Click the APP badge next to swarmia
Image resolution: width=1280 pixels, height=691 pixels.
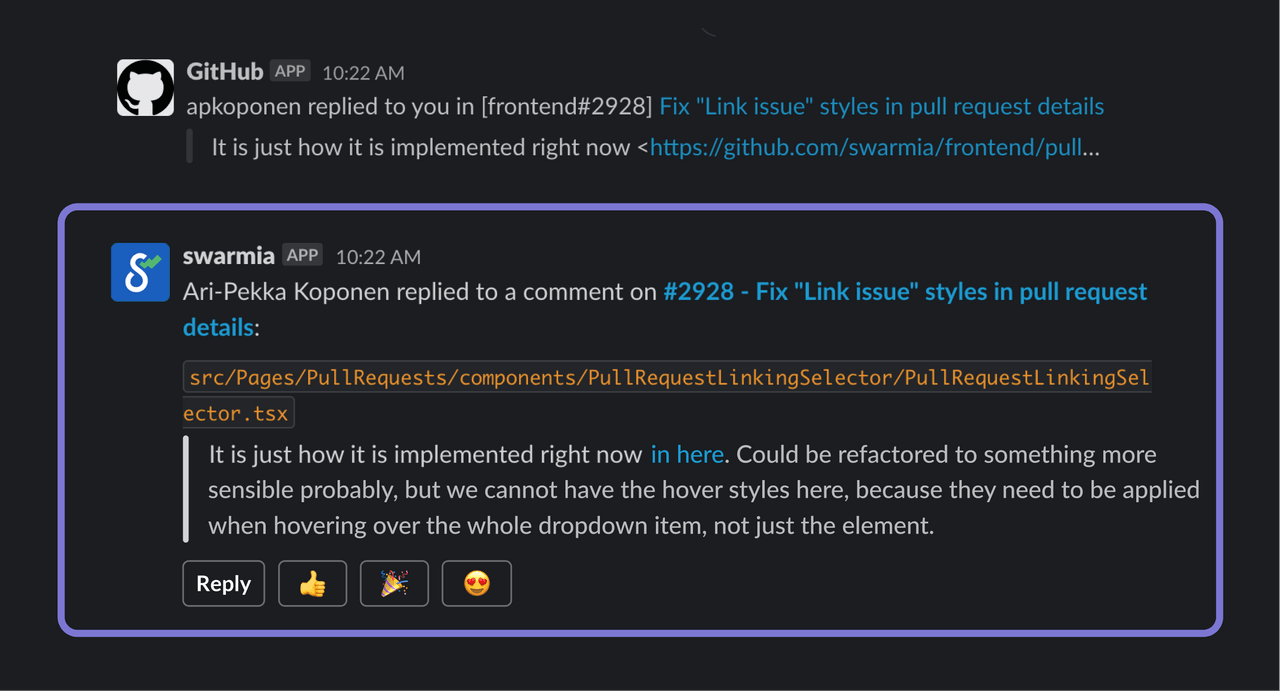[302, 255]
